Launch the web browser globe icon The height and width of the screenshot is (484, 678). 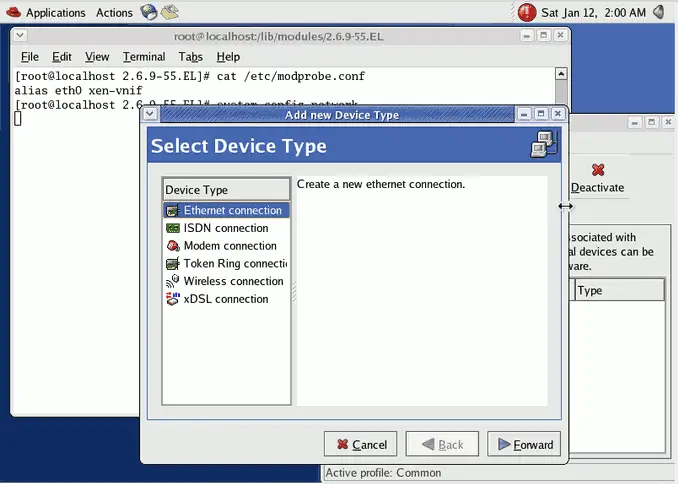(149, 13)
